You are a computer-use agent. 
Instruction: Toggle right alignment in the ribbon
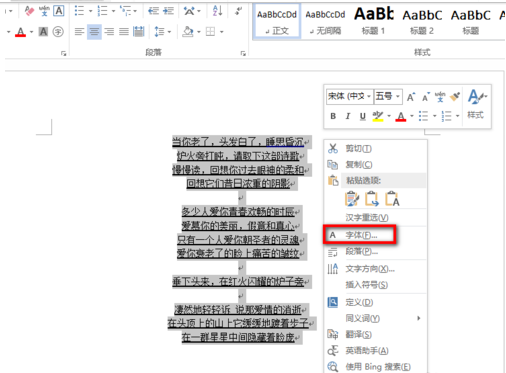[x=109, y=32]
